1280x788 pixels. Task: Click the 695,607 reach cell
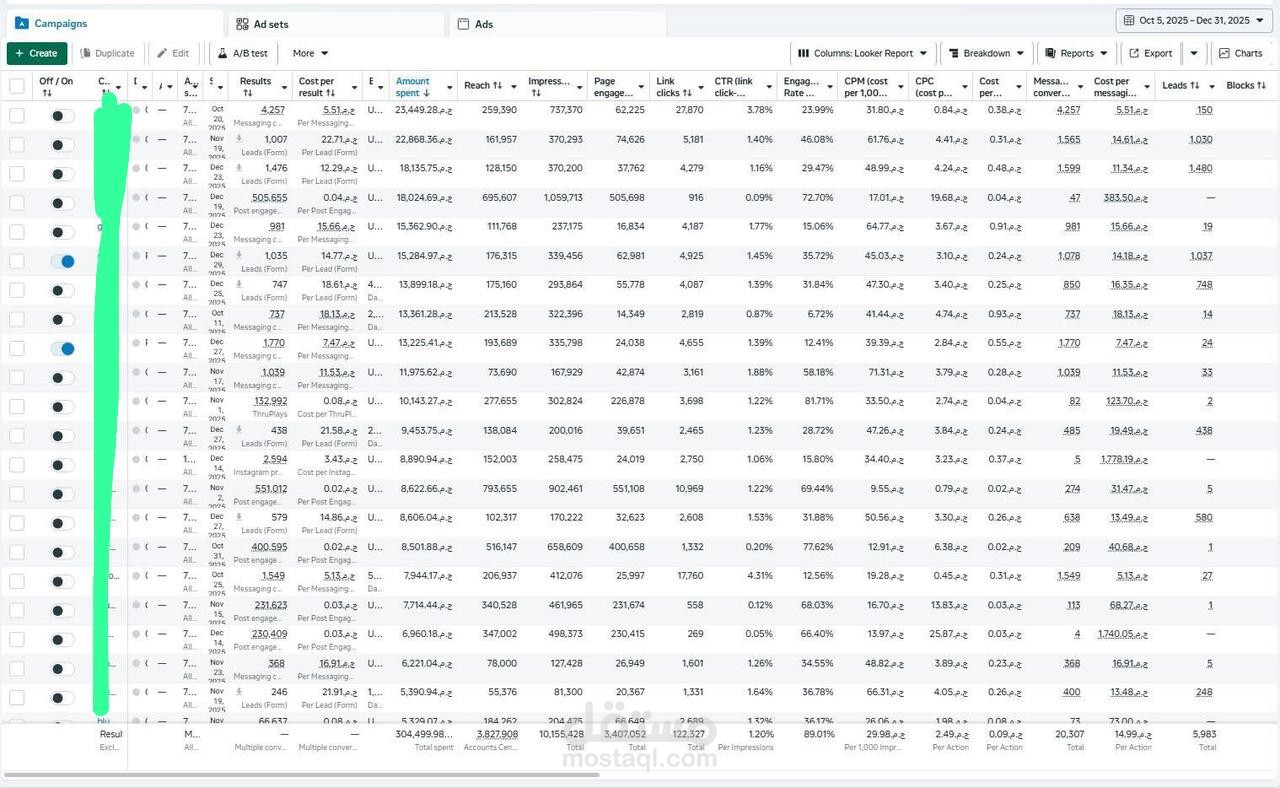499,198
